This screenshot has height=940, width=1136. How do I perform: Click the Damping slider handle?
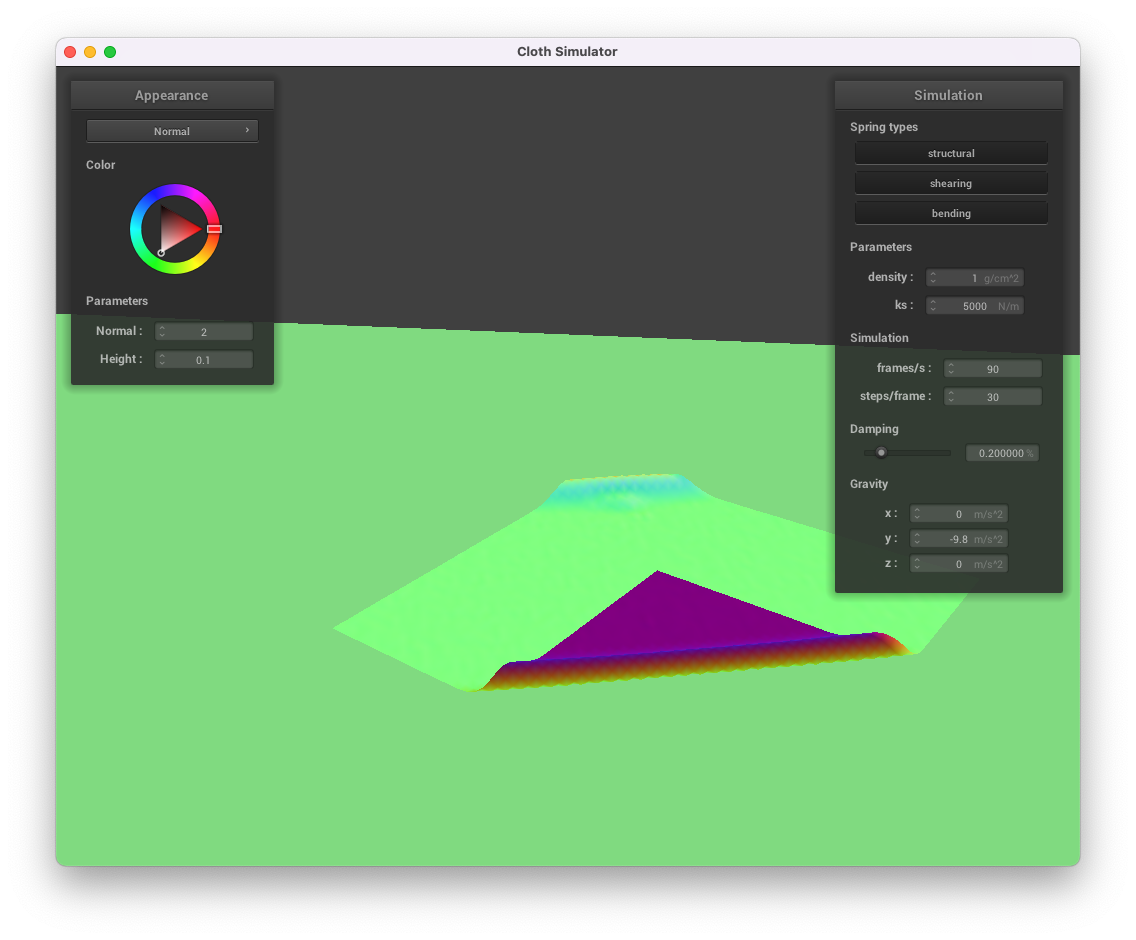click(x=881, y=453)
